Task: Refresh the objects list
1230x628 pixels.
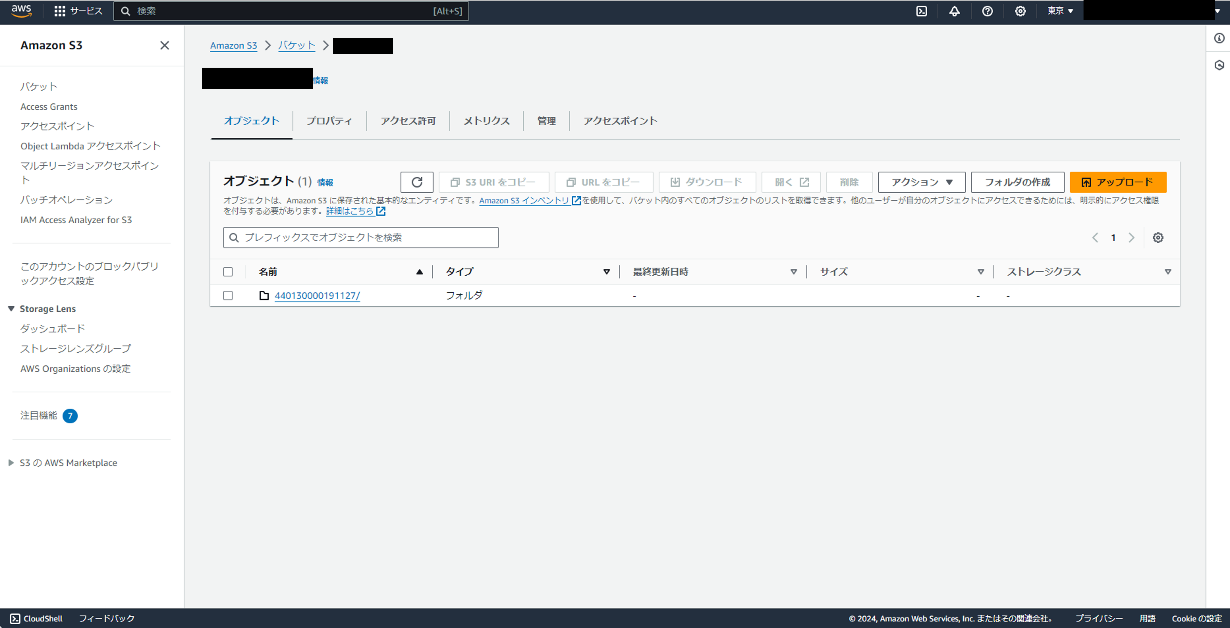Action: click(x=417, y=182)
